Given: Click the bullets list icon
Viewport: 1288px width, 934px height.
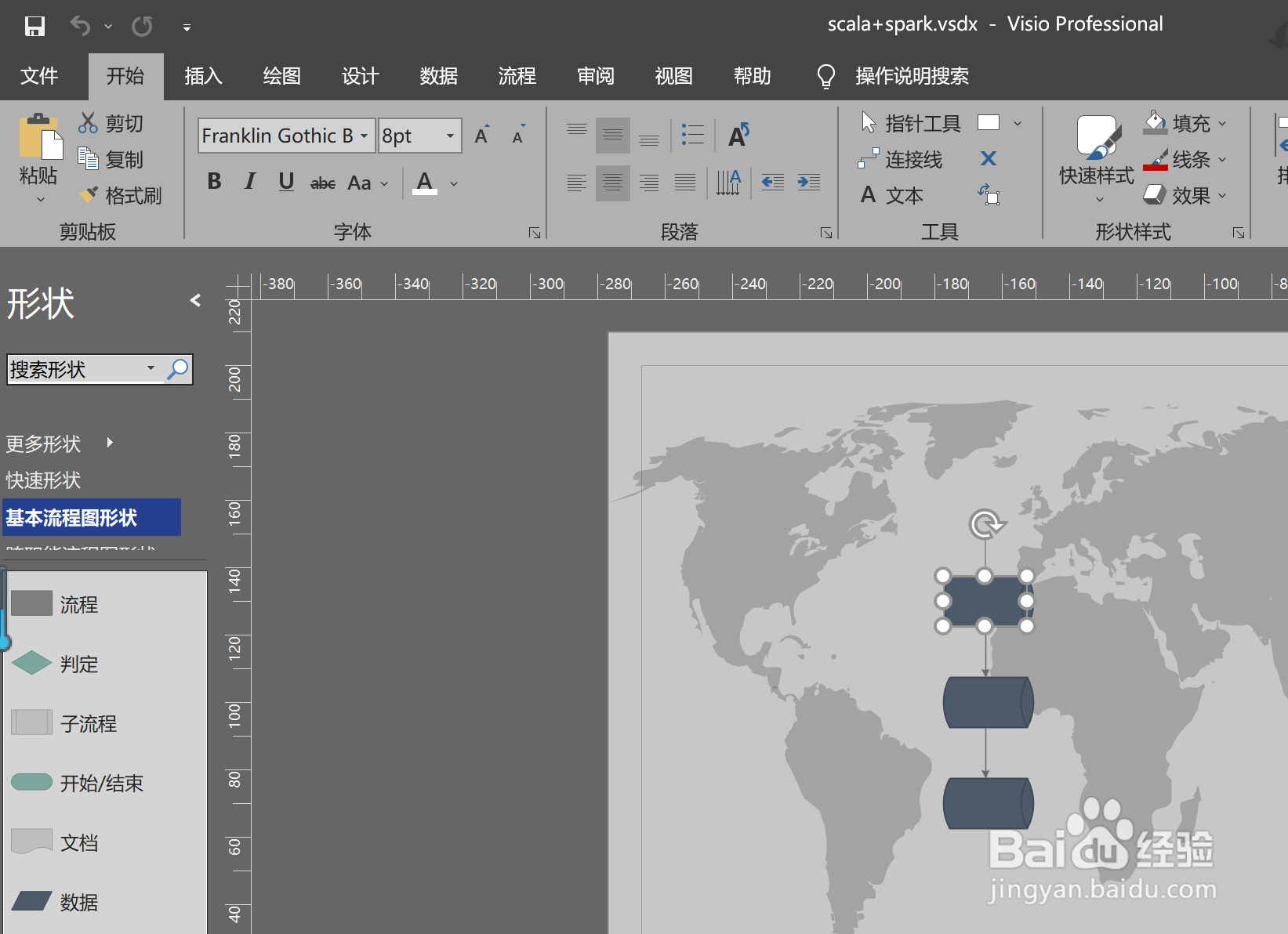Looking at the screenshot, I should coord(692,136).
